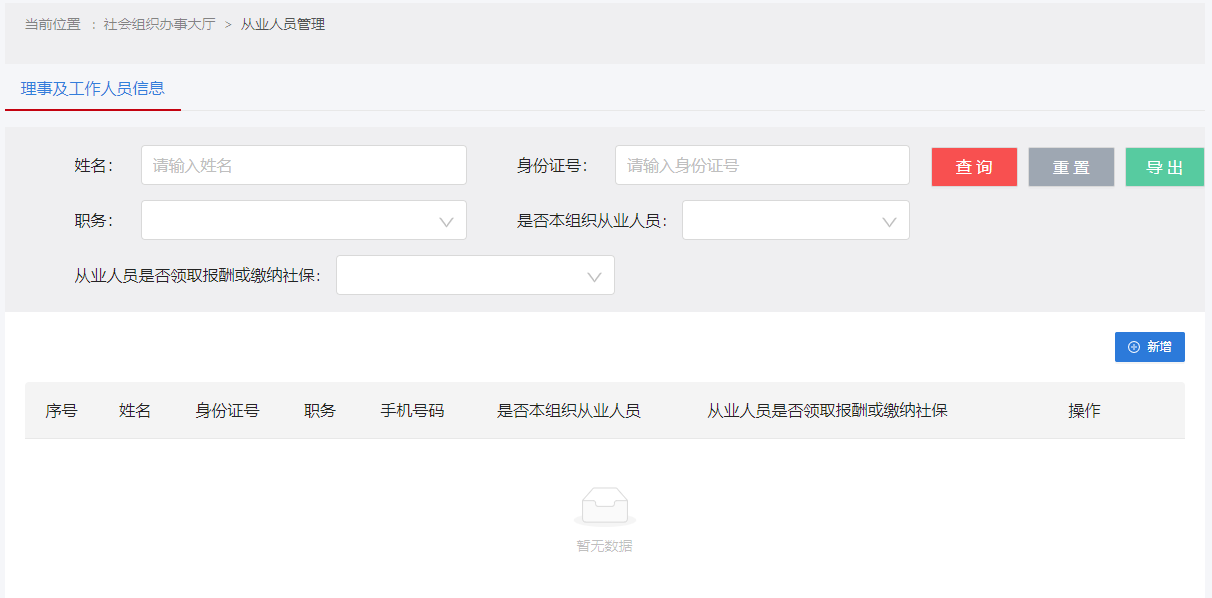Open the 是否本组织从业人员 filter dropdown

pos(795,221)
